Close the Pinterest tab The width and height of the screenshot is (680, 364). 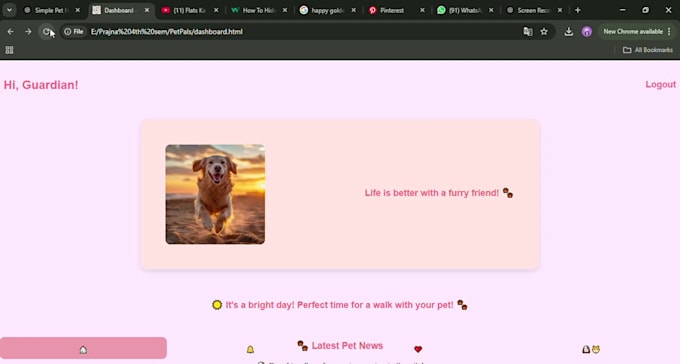tap(422, 10)
